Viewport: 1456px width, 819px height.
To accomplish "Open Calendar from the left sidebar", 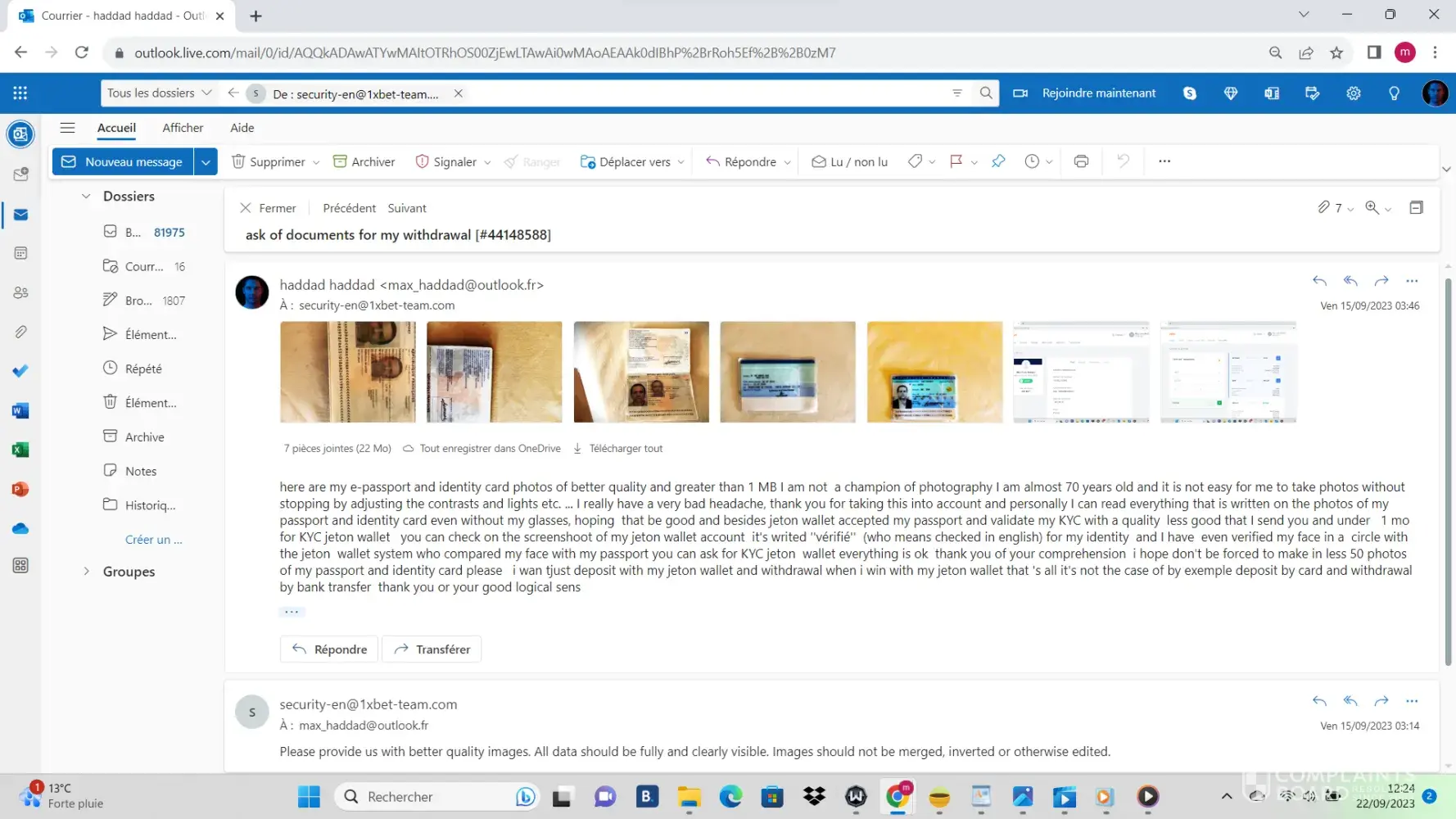I will pos(21,253).
